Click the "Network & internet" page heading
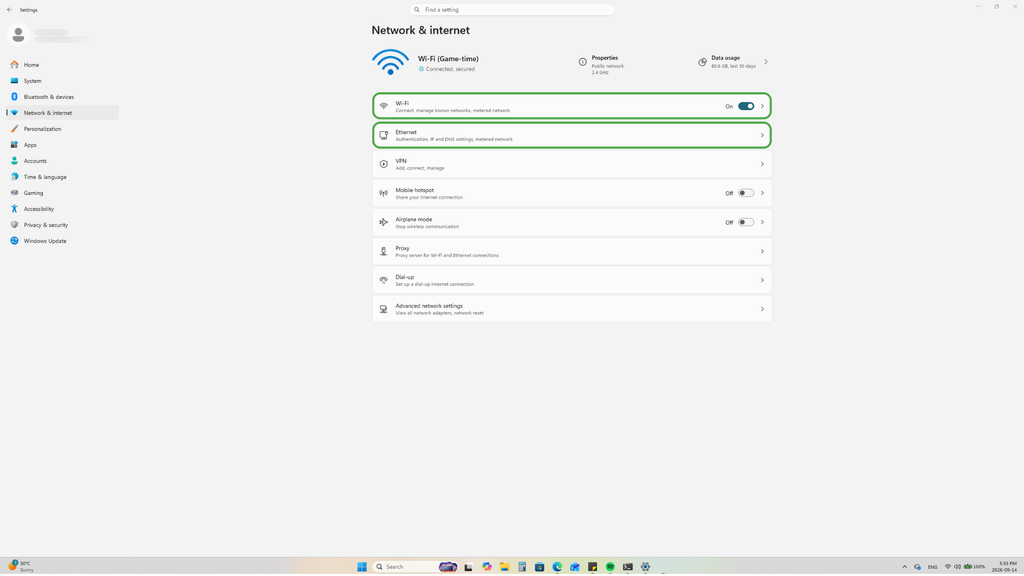The width and height of the screenshot is (1024, 576). (421, 31)
